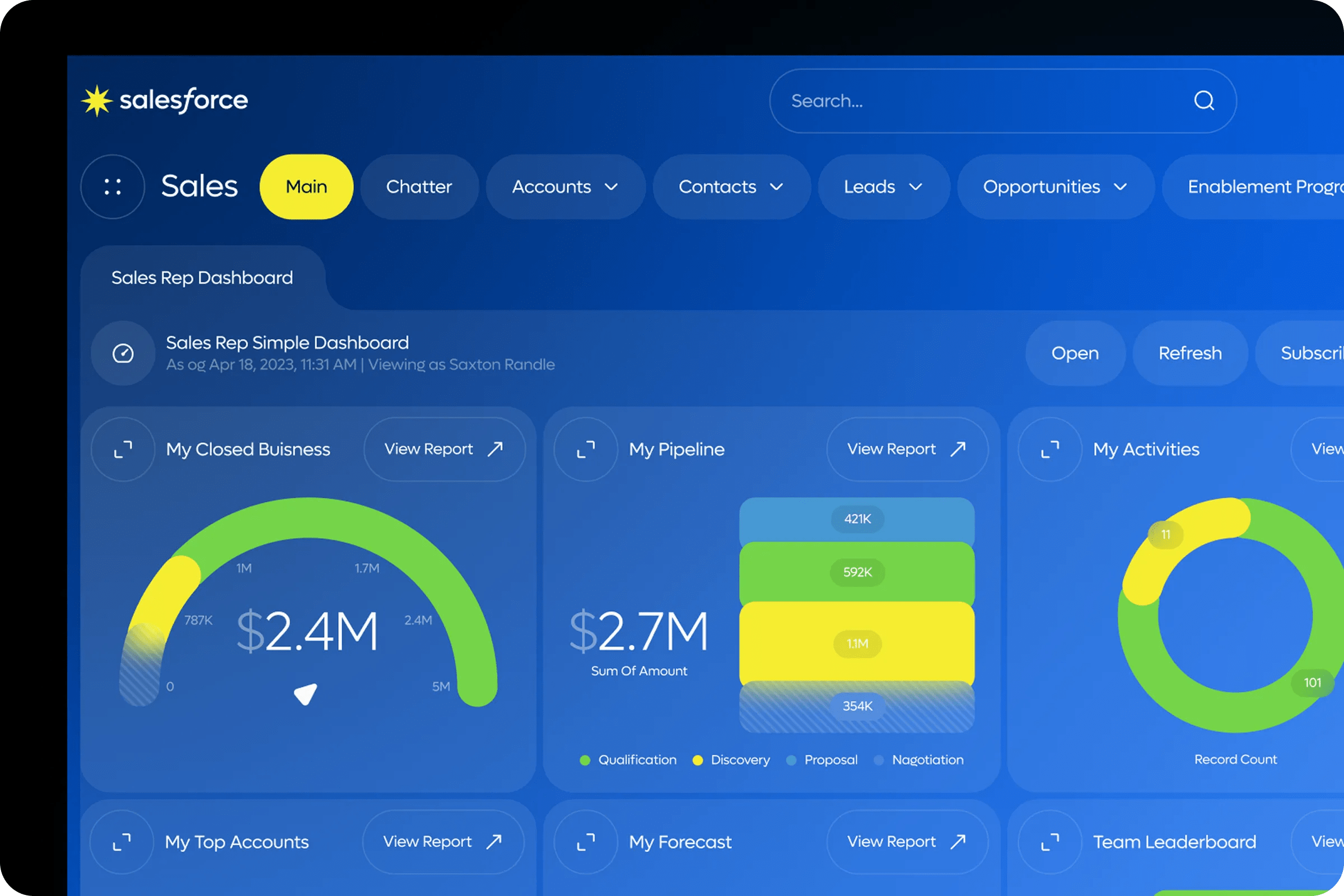Expand the My Activities widget
The width and height of the screenshot is (1344, 896).
pyautogui.click(x=1049, y=450)
